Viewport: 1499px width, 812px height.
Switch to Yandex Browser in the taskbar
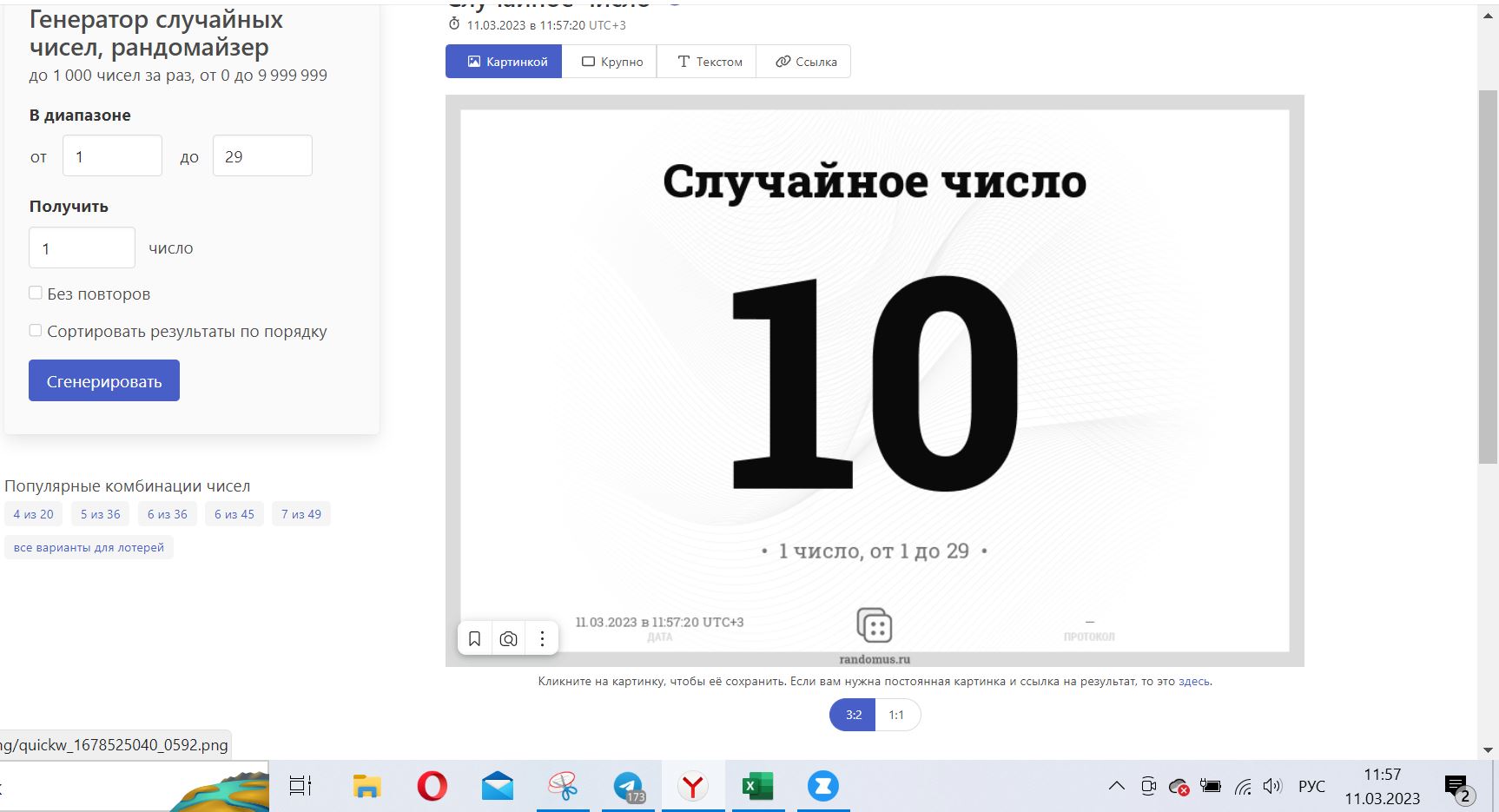(693, 786)
